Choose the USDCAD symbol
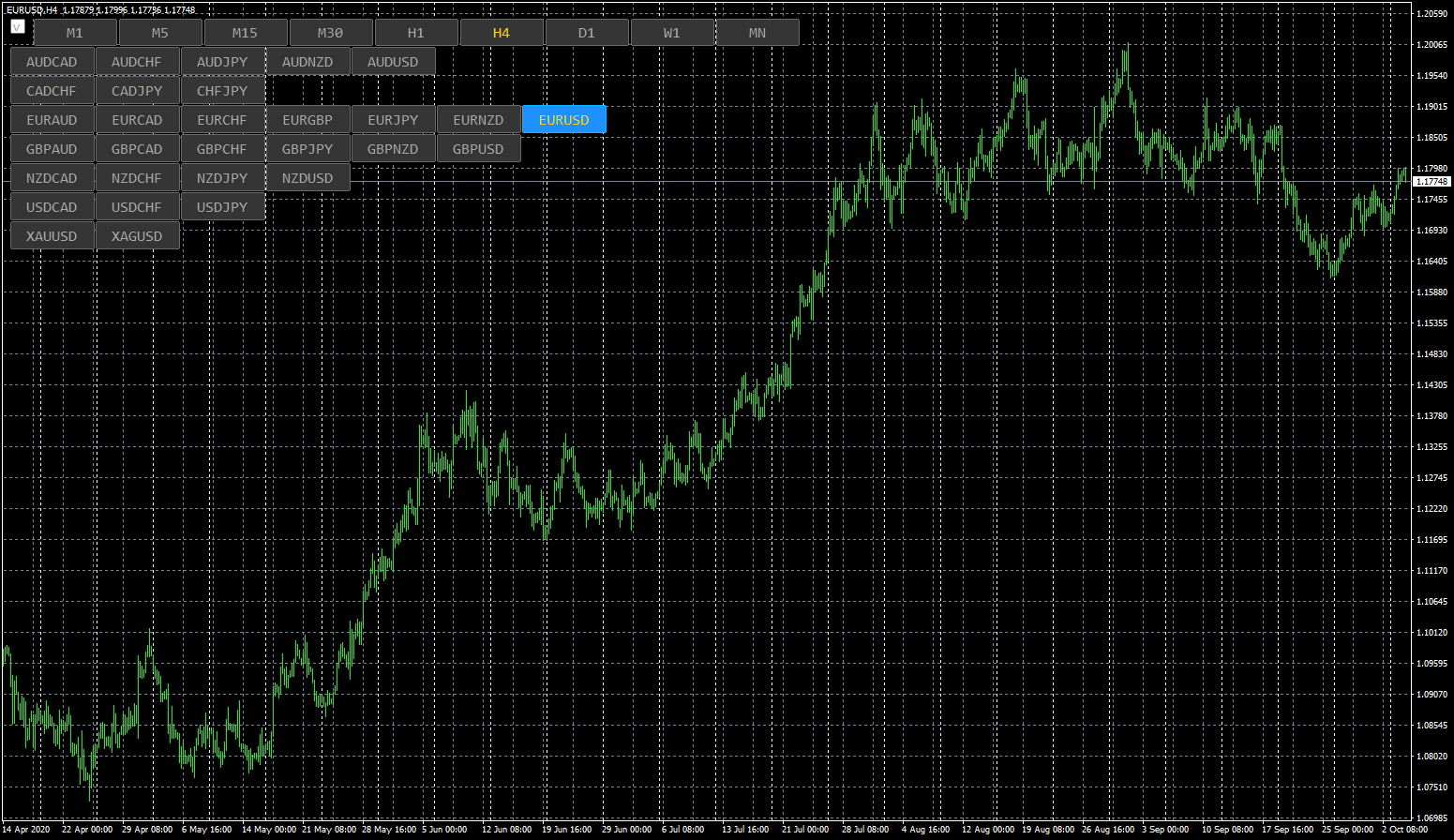The width and height of the screenshot is (1454, 840). (x=52, y=207)
